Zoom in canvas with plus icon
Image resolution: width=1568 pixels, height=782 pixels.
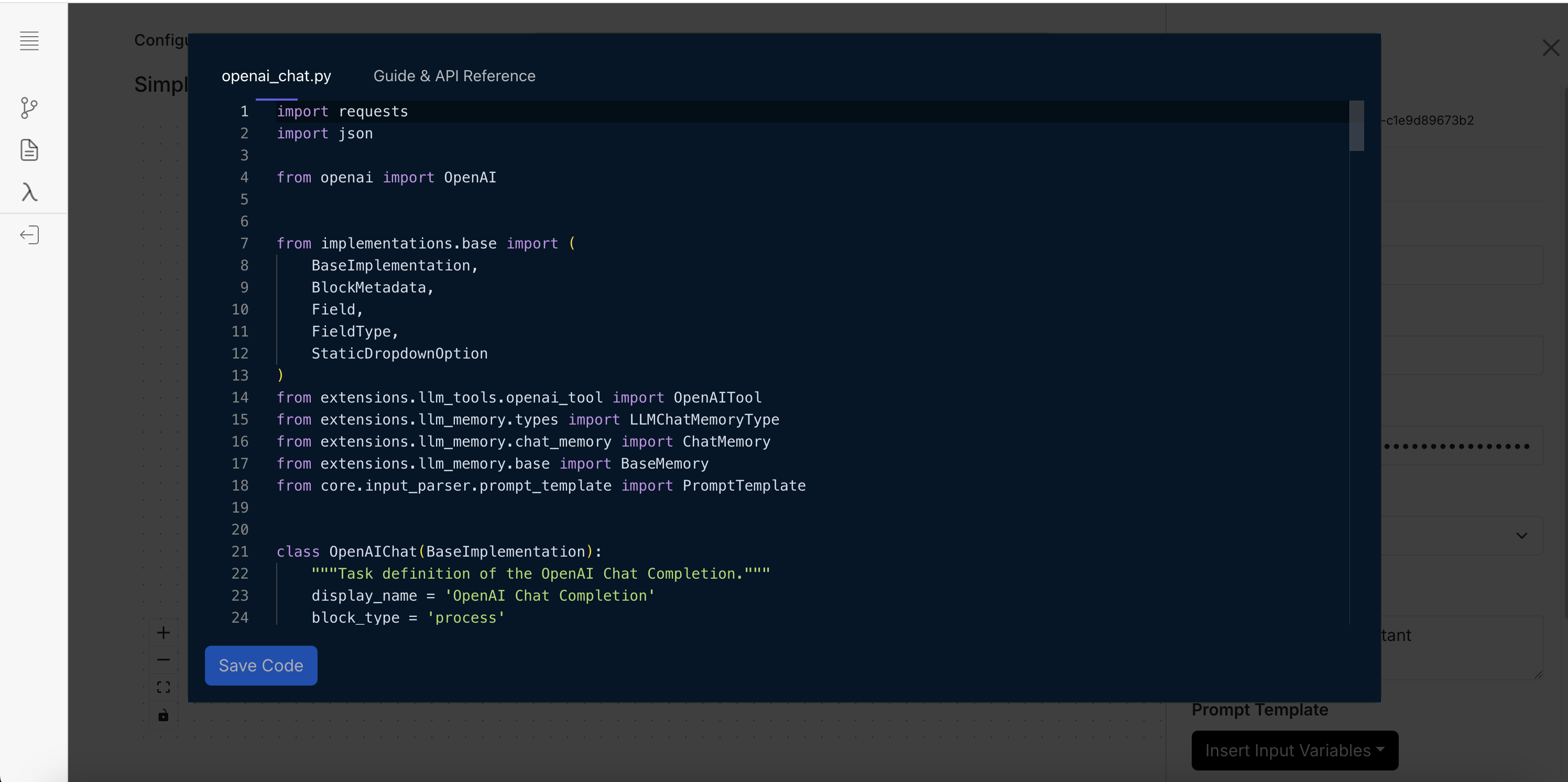pos(163,633)
